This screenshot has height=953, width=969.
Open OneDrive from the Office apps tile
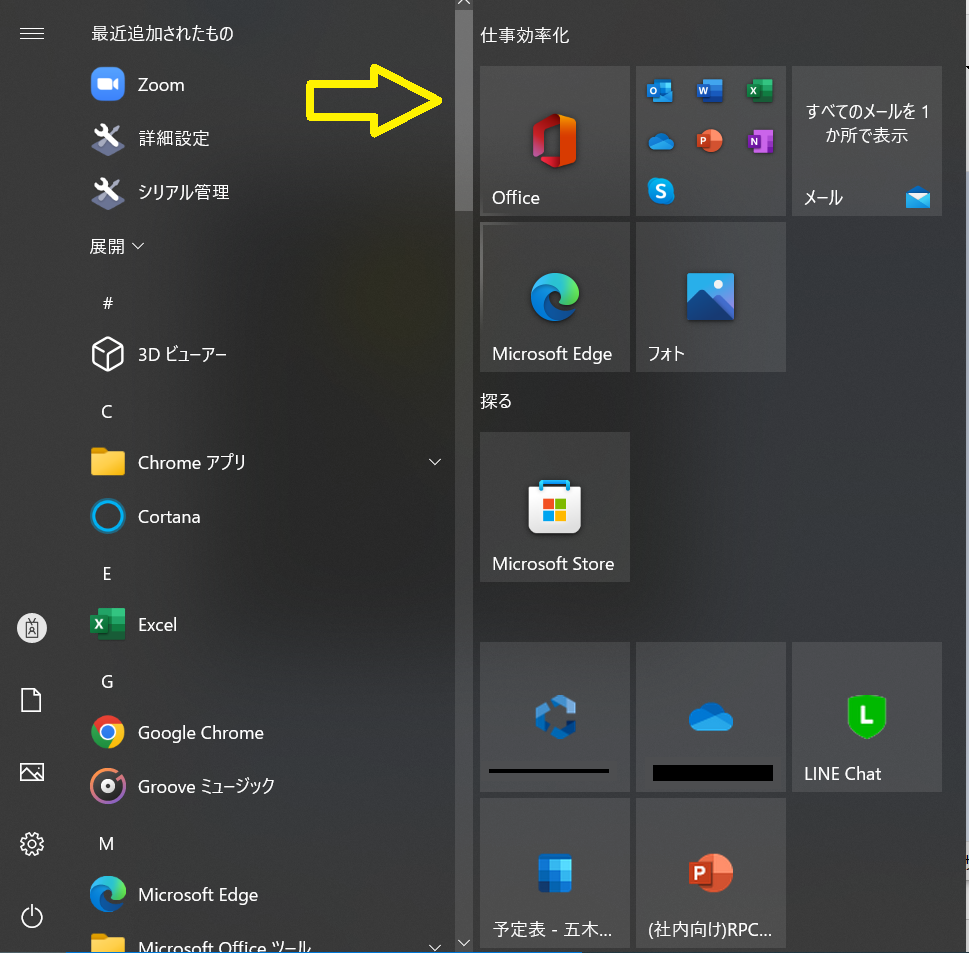tap(661, 142)
